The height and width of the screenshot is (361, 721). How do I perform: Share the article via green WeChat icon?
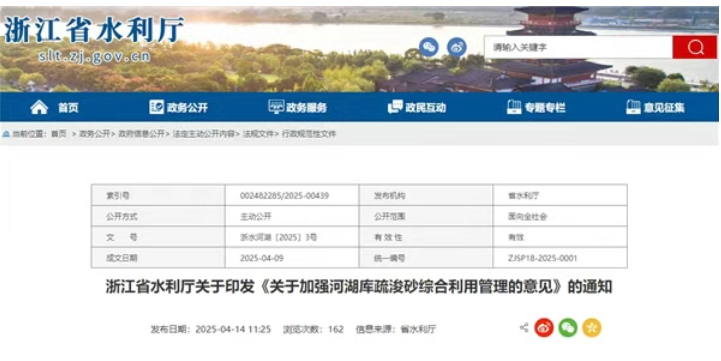pos(568,328)
